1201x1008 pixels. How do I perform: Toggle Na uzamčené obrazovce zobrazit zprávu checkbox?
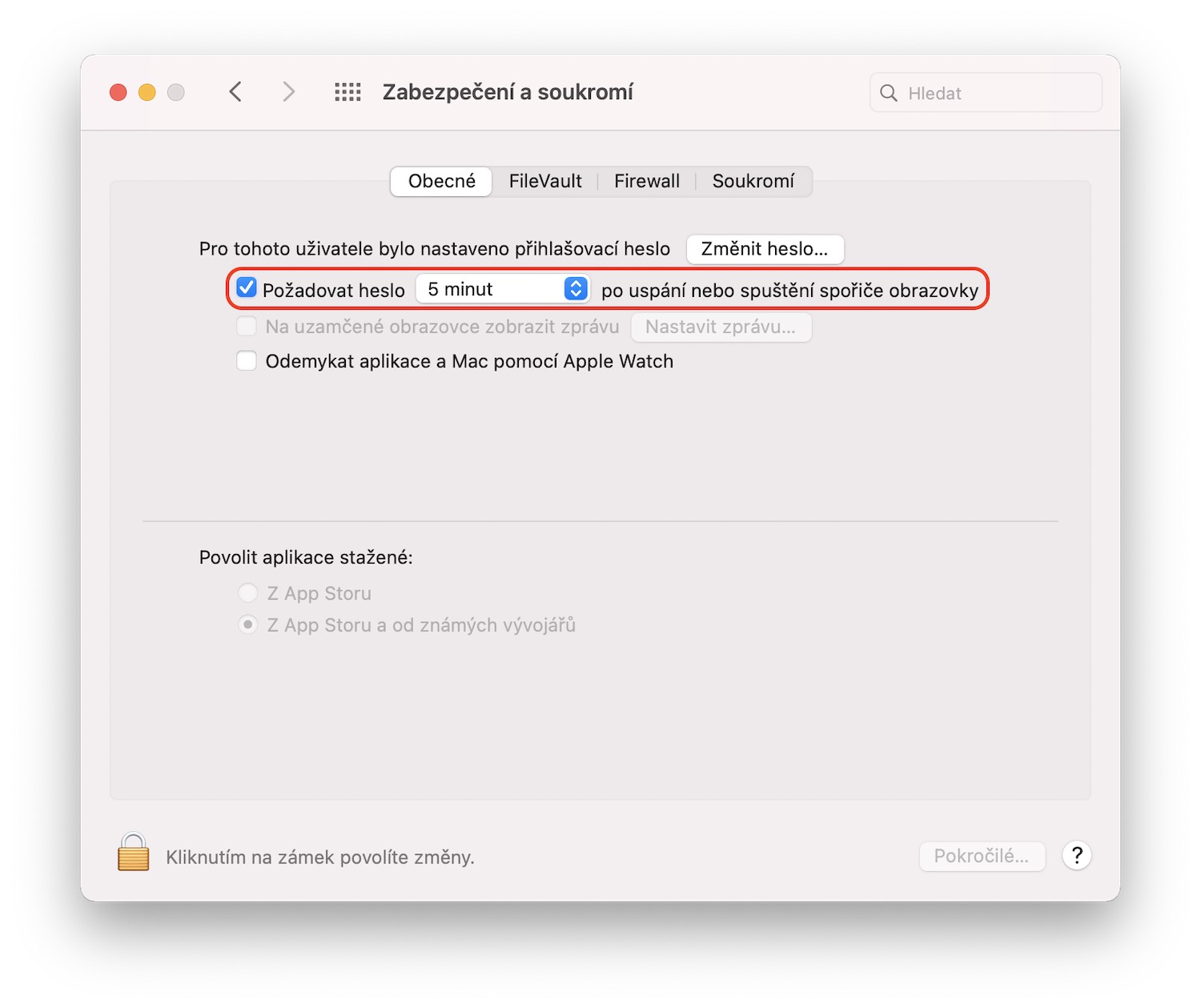[247, 327]
